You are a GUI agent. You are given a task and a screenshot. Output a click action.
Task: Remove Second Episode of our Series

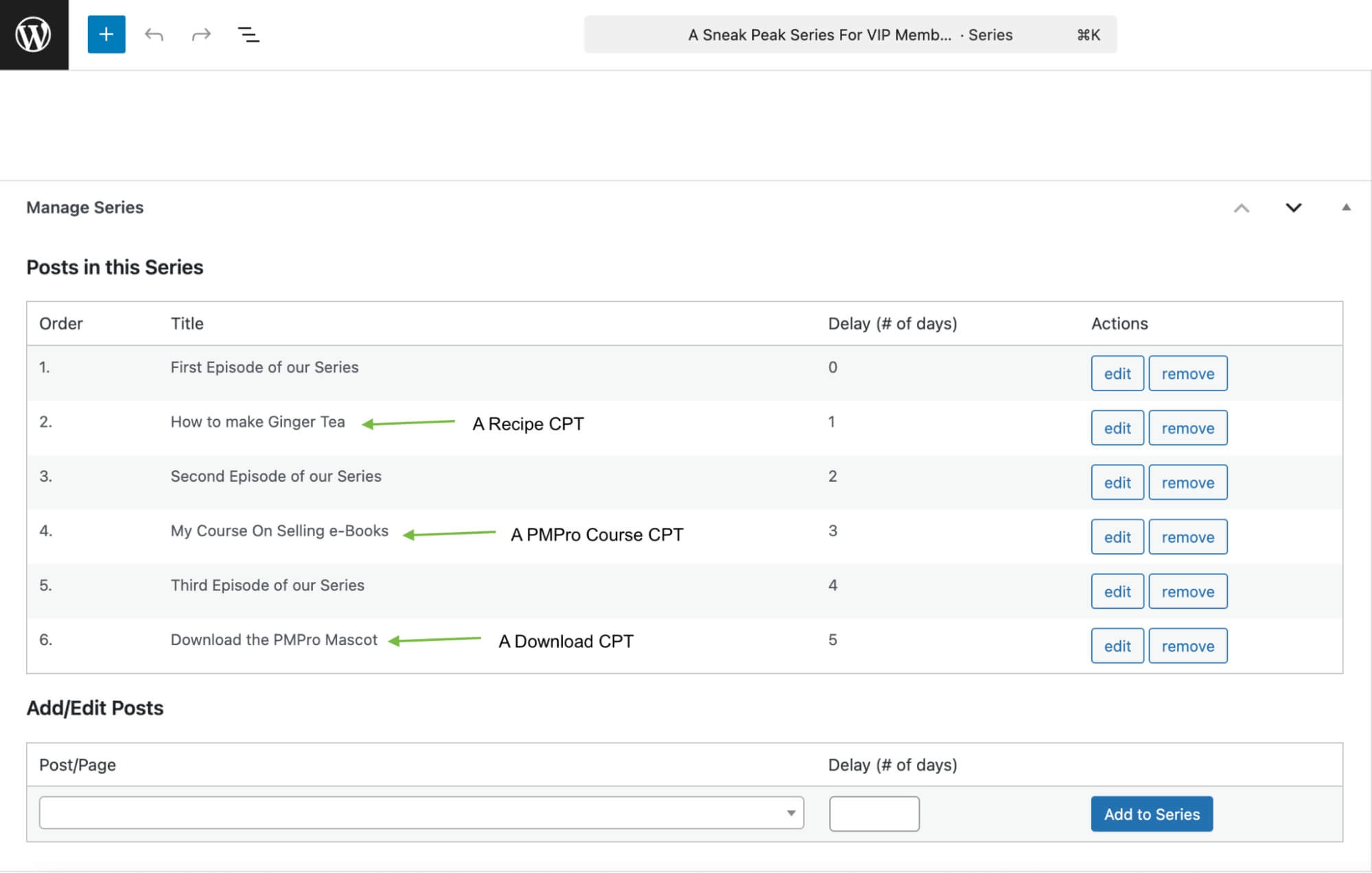coord(1188,482)
